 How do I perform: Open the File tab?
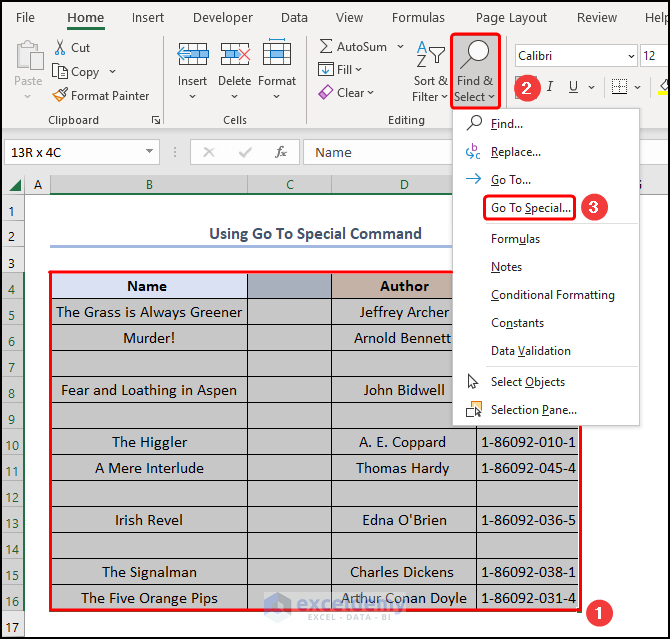pos(25,18)
